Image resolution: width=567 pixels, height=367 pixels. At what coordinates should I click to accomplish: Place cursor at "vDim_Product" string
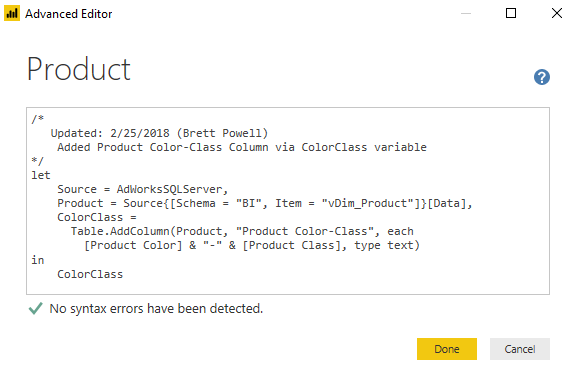pos(367,204)
